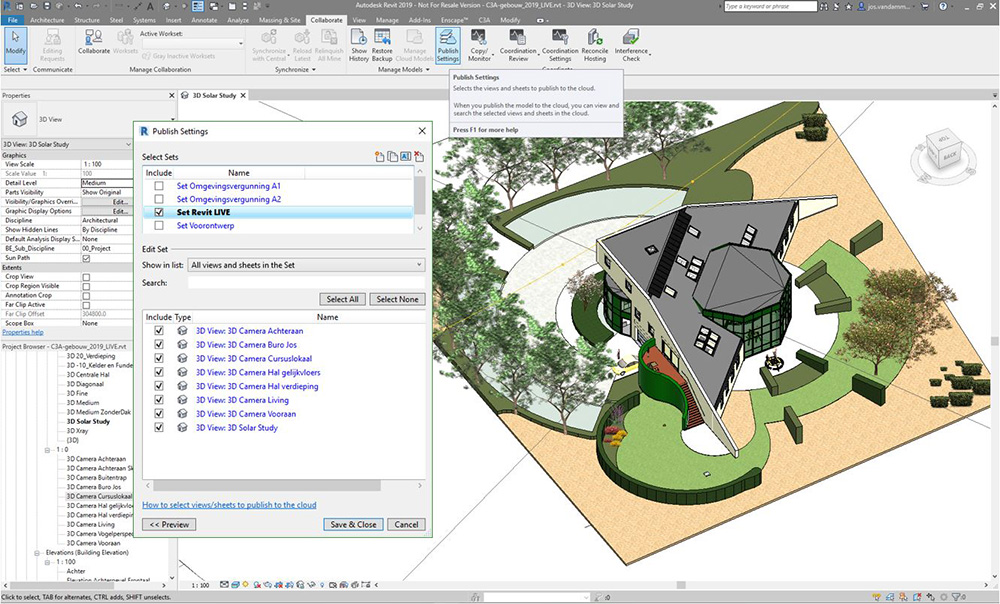Click the keyword search box in title bar
1000x604 pixels.
(x=770, y=6)
